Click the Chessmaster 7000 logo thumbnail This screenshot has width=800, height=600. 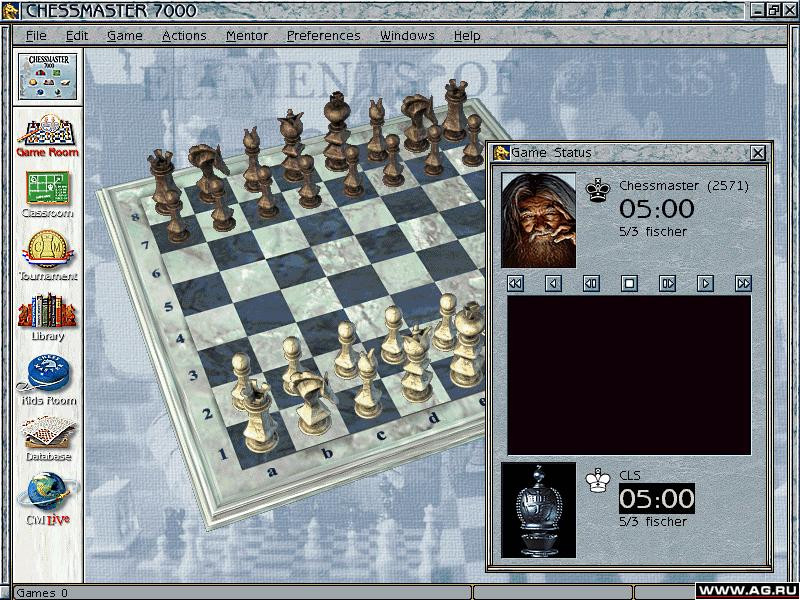click(x=47, y=76)
